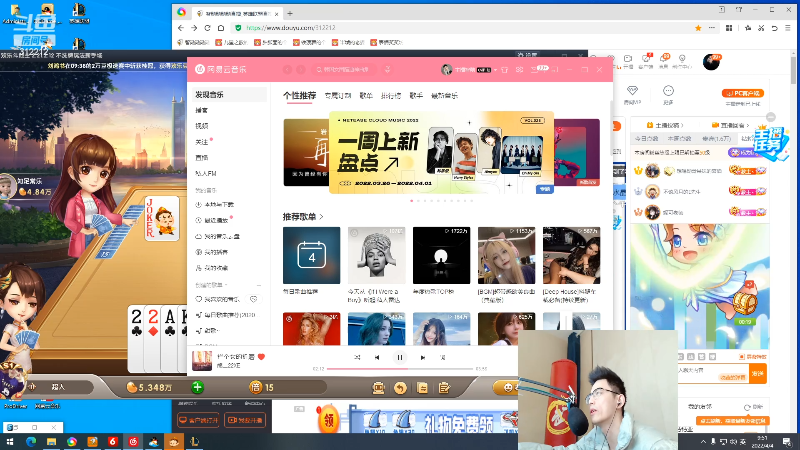Open the notepad task icon in game
This screenshot has height=450, width=800.
444,388
